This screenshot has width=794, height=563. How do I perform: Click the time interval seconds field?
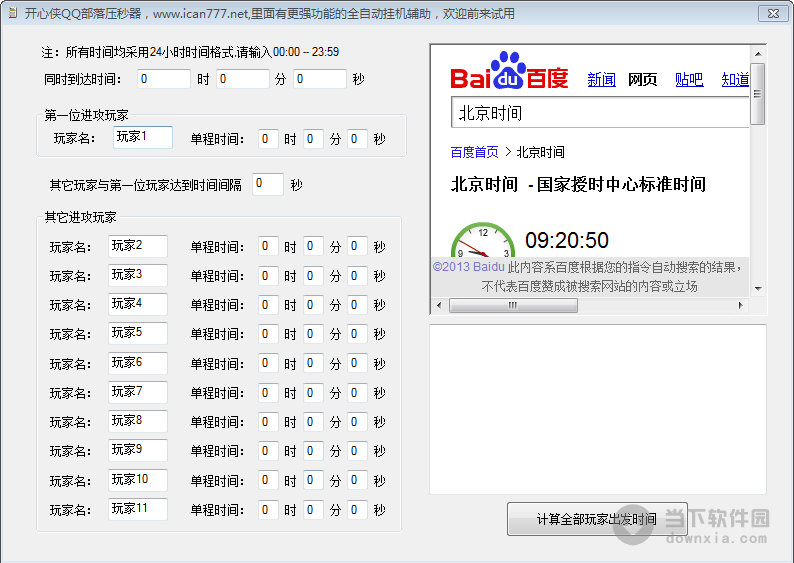[x=267, y=184]
